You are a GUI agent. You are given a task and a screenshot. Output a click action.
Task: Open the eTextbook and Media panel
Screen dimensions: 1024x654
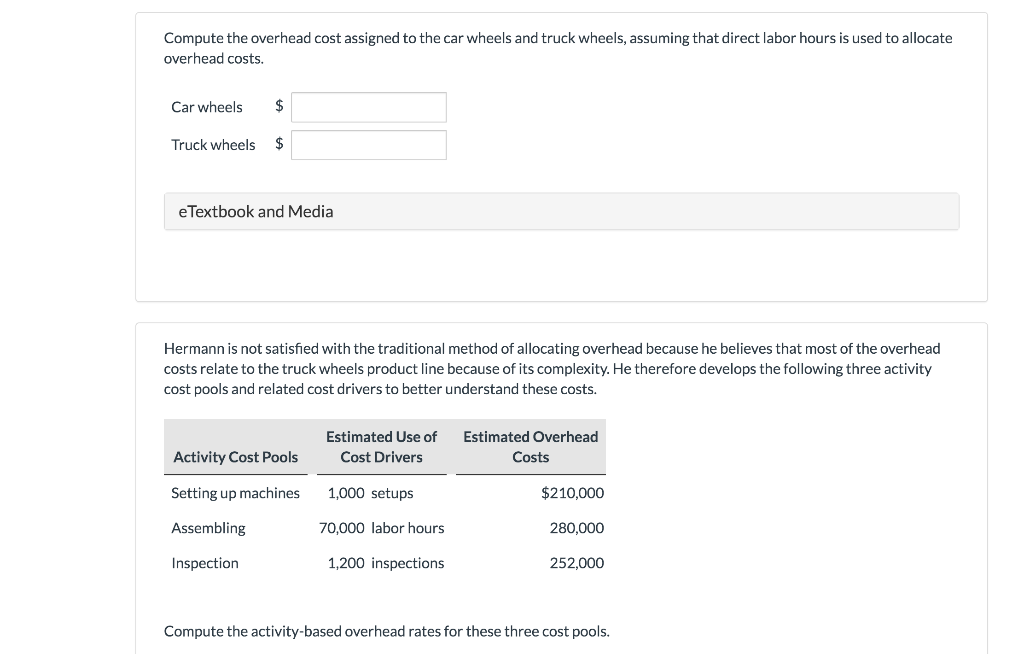pyautogui.click(x=256, y=211)
